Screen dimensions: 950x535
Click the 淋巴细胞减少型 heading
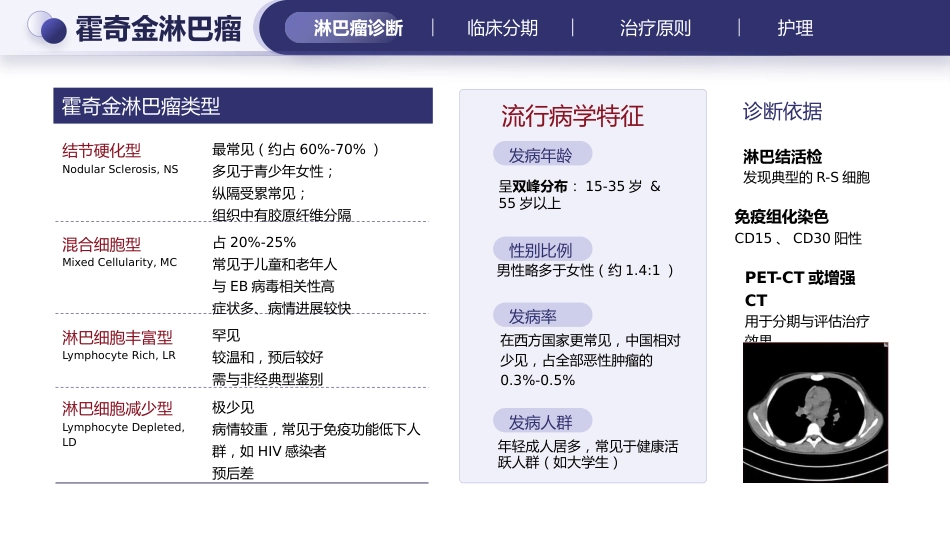[x=117, y=408]
